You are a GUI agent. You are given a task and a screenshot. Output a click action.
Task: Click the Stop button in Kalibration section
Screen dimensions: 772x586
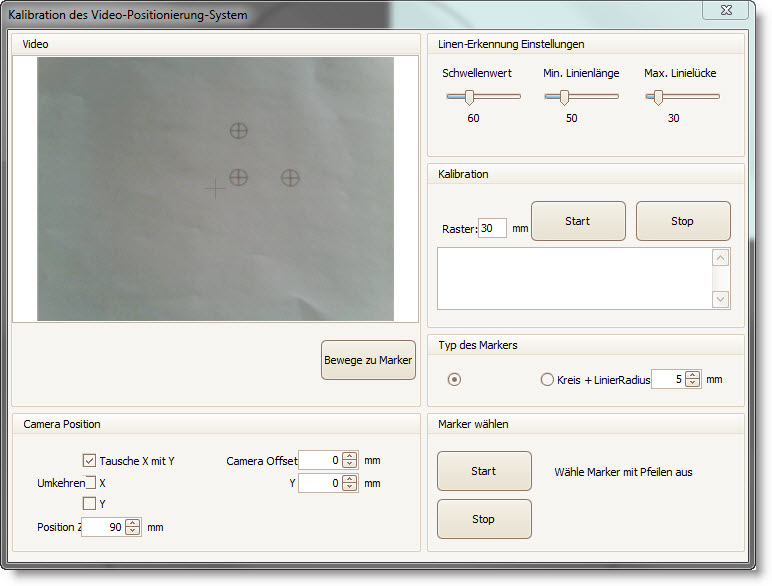click(682, 221)
